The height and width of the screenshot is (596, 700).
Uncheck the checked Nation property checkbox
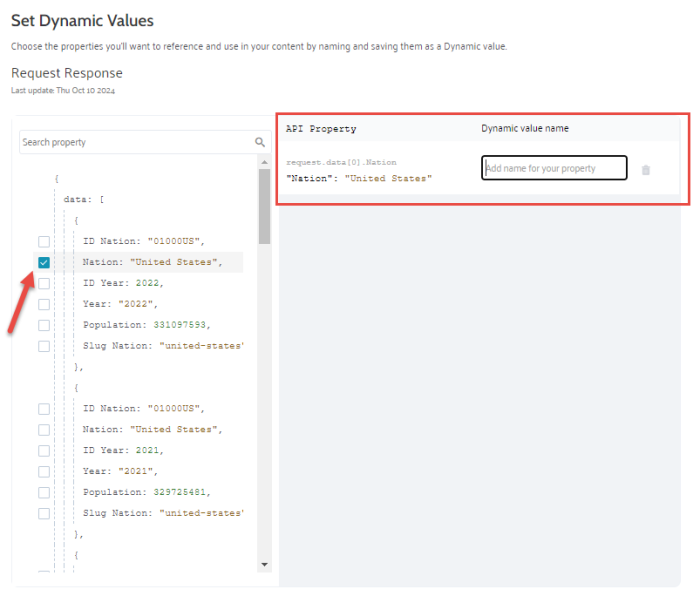tap(44, 263)
